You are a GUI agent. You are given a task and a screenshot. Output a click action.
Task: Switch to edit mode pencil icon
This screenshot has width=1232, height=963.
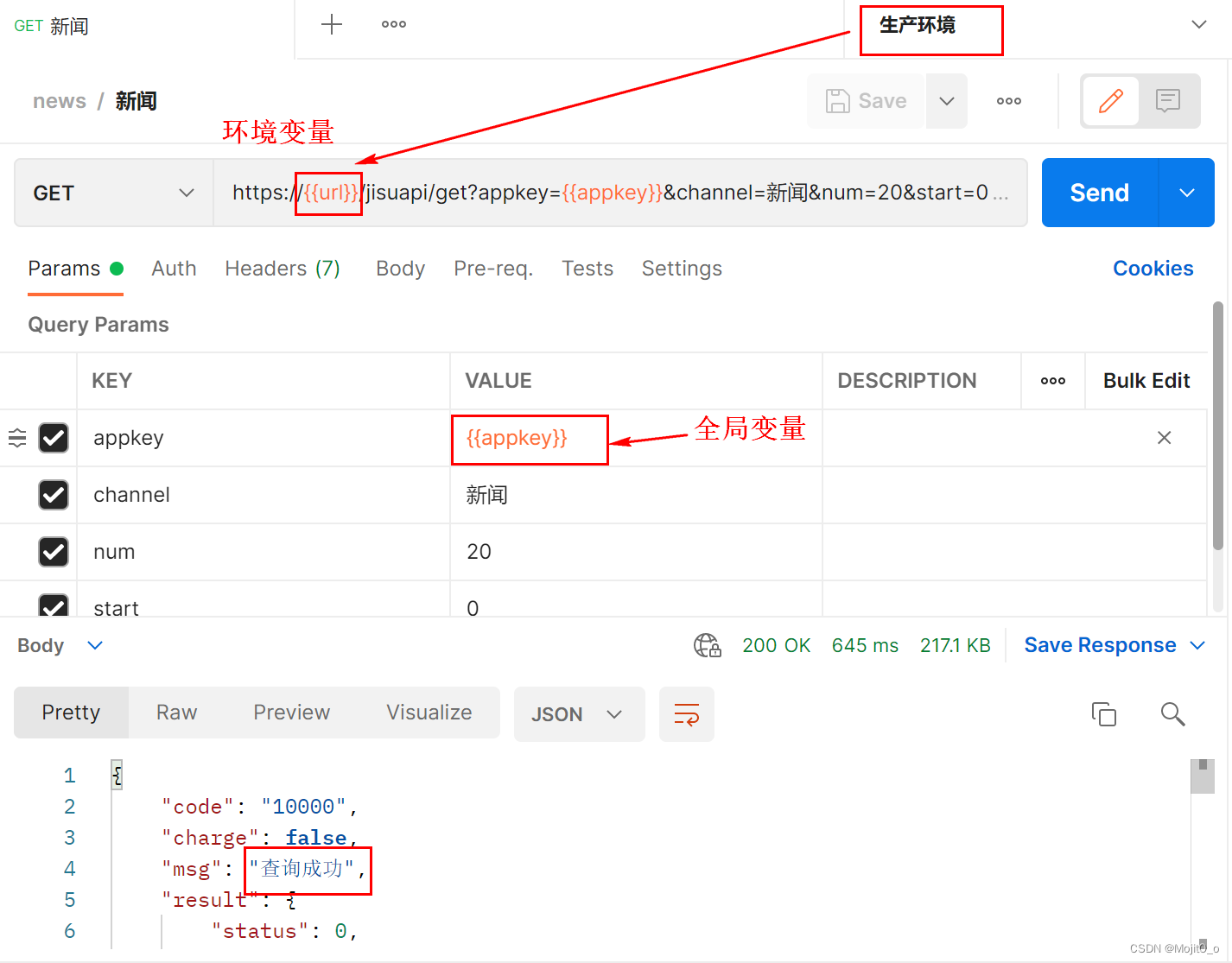(x=1111, y=101)
